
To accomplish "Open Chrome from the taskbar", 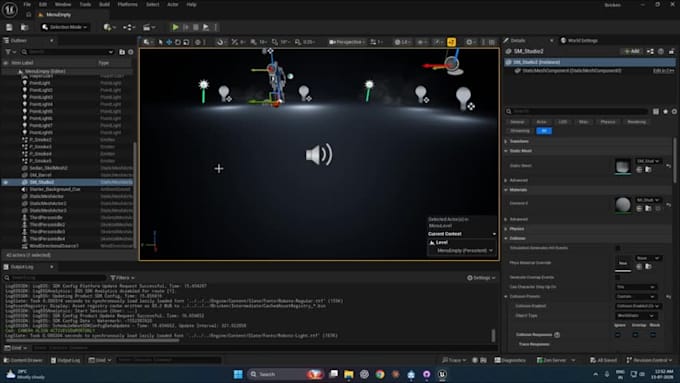I will point(380,374).
